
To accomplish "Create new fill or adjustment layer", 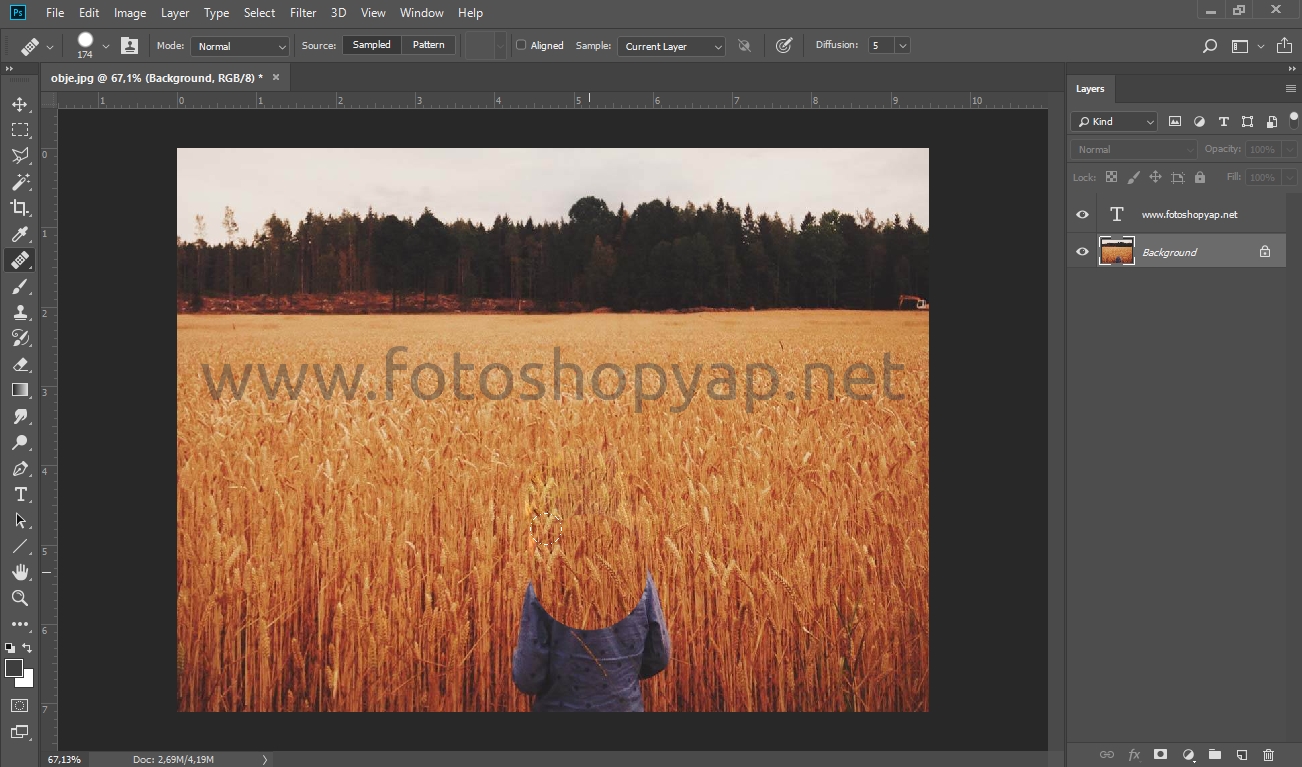I will 1187,755.
